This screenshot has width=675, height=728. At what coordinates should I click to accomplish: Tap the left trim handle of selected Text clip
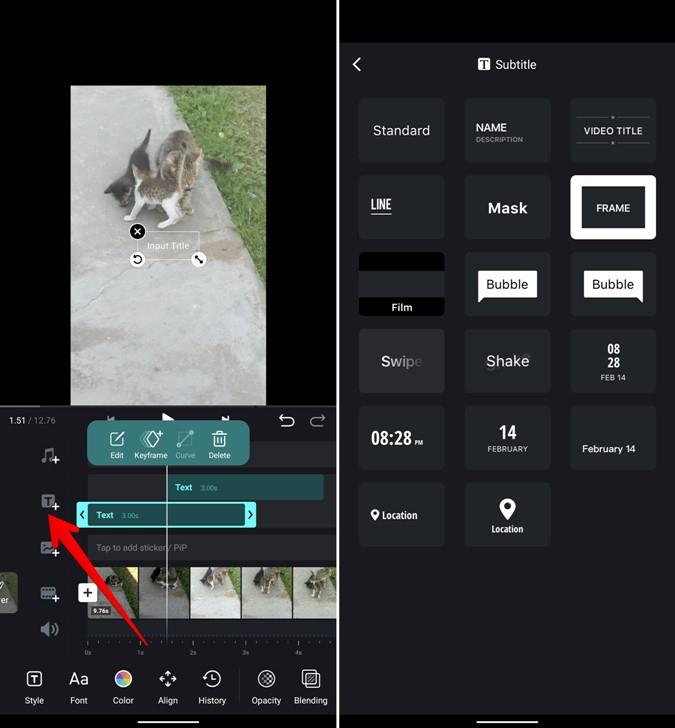[x=82, y=514]
